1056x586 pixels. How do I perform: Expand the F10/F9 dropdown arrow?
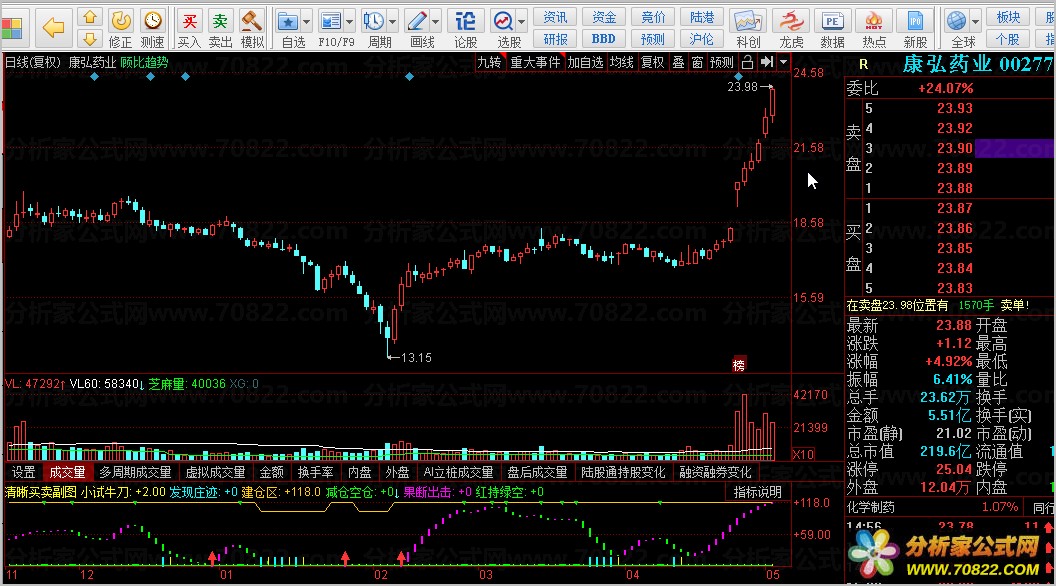tap(350, 22)
